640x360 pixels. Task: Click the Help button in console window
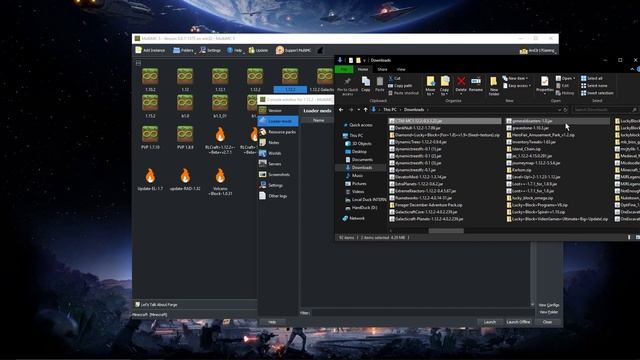[272, 322]
